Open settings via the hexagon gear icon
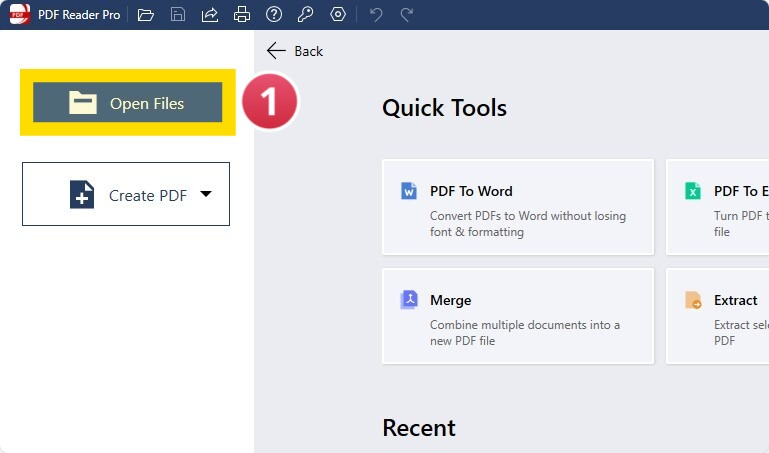The image size is (769, 453). pos(338,14)
